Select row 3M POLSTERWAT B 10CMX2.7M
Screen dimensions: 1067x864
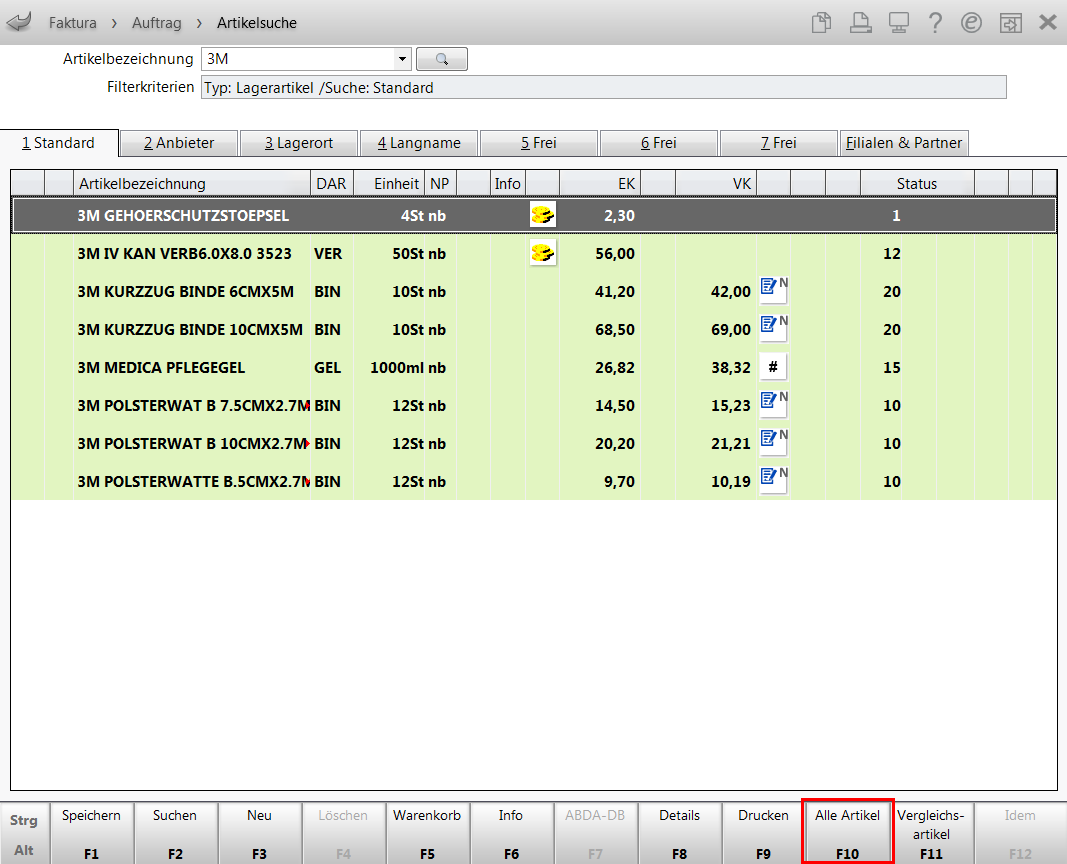tap(534, 444)
